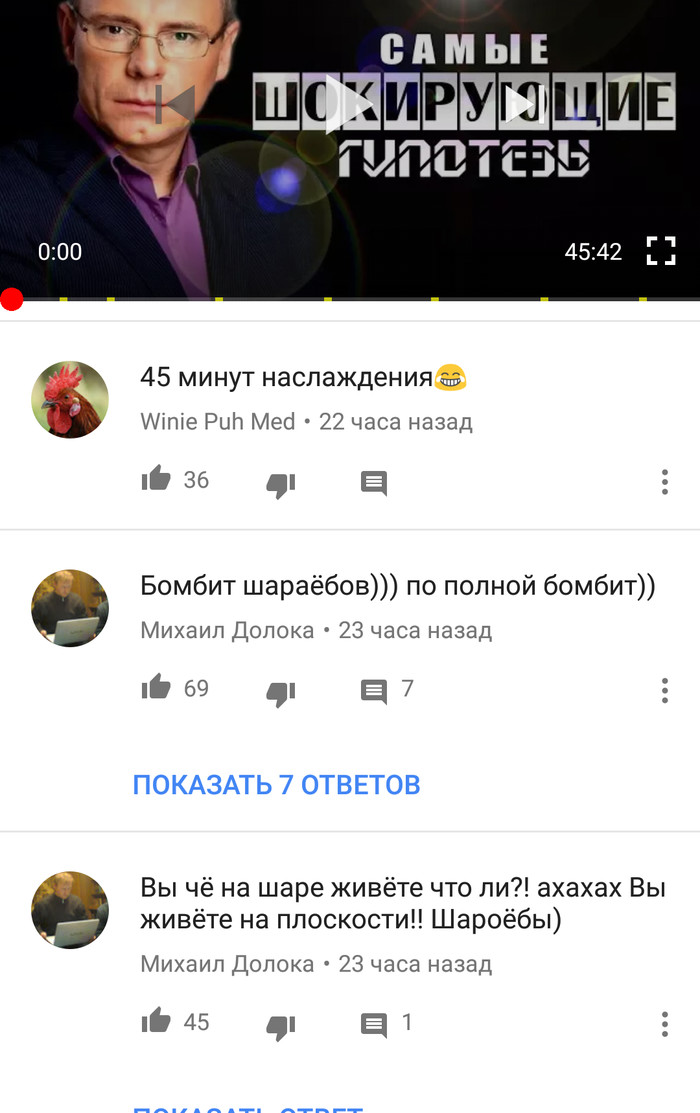Open replies icon with 7 replies
The image size is (700, 1113).
tap(373, 691)
